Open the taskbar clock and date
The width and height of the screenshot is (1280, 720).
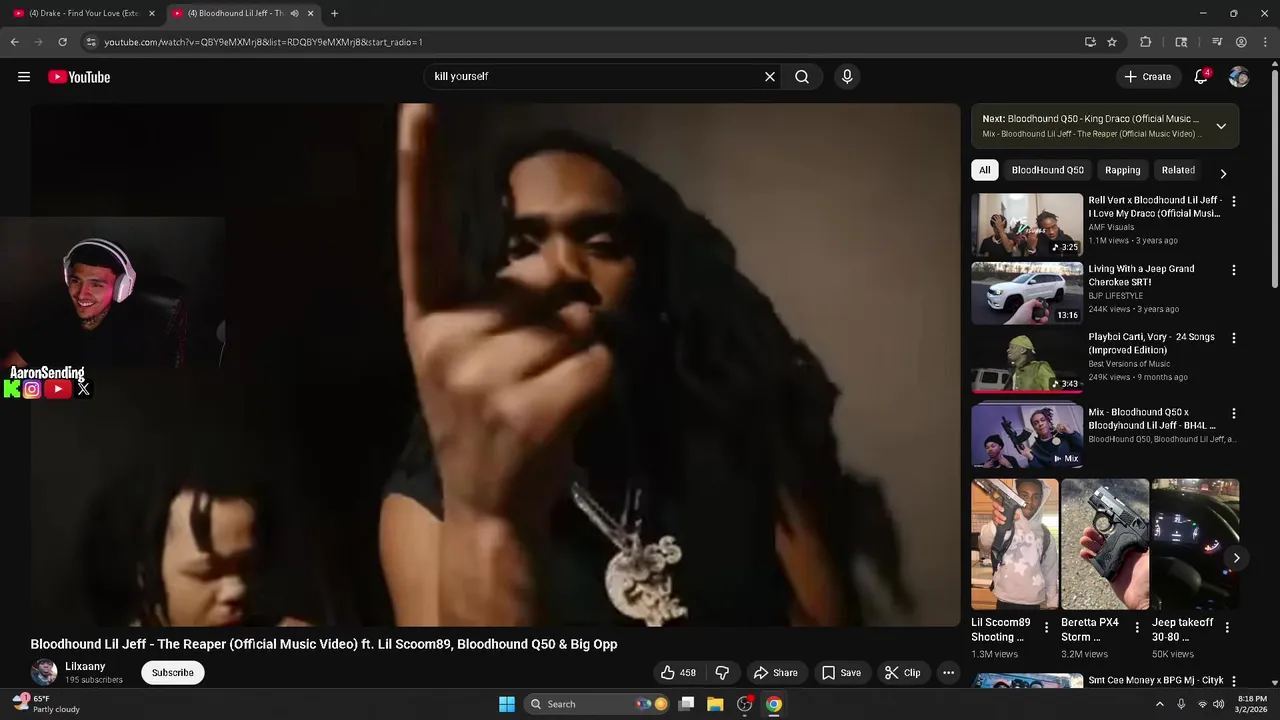pos(1252,704)
